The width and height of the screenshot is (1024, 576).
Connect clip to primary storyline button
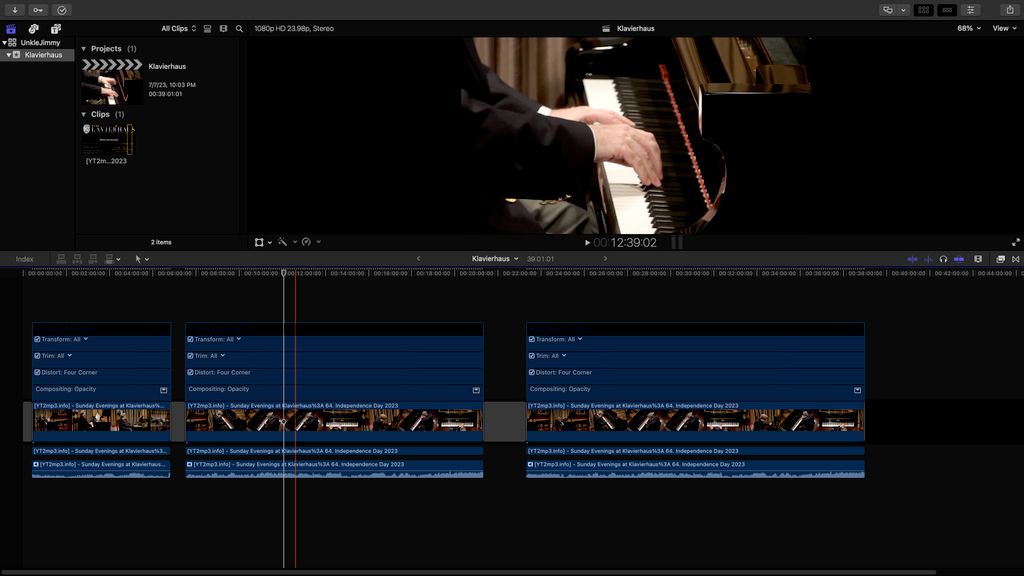coord(61,259)
